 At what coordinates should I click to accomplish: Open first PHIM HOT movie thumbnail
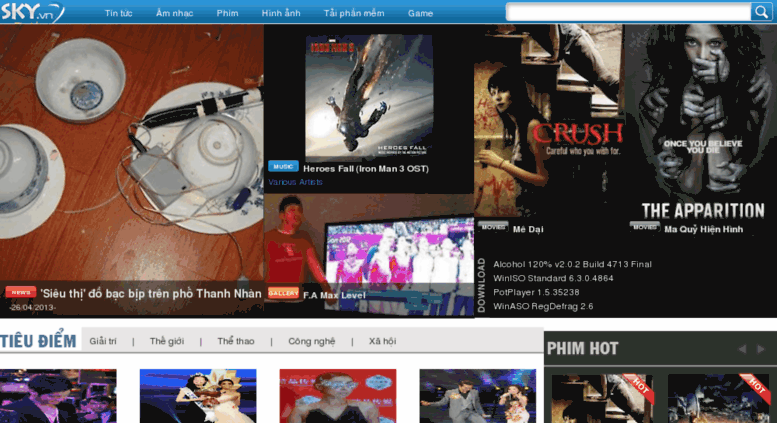click(603, 399)
